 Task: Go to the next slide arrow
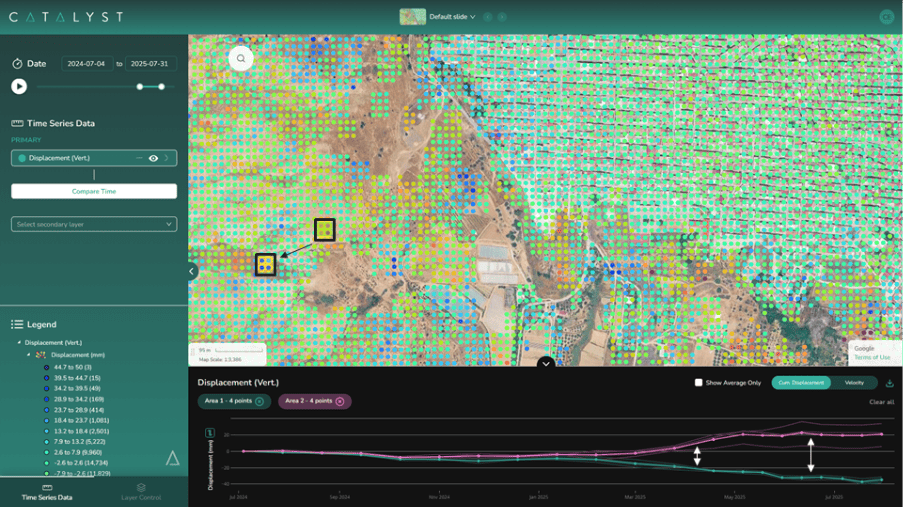pos(502,17)
